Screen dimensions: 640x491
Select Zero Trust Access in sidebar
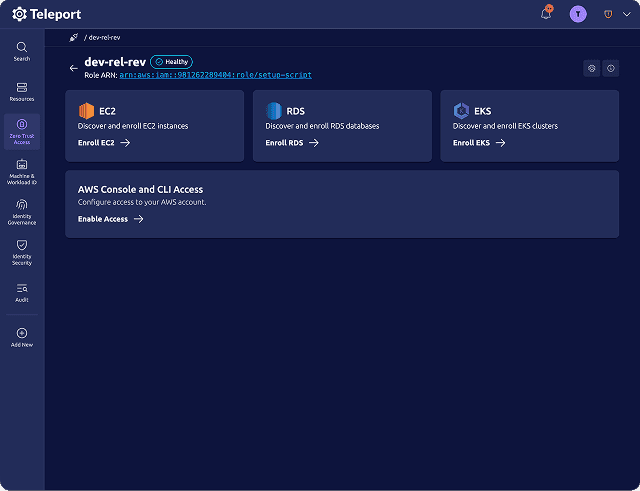[x=22, y=131]
